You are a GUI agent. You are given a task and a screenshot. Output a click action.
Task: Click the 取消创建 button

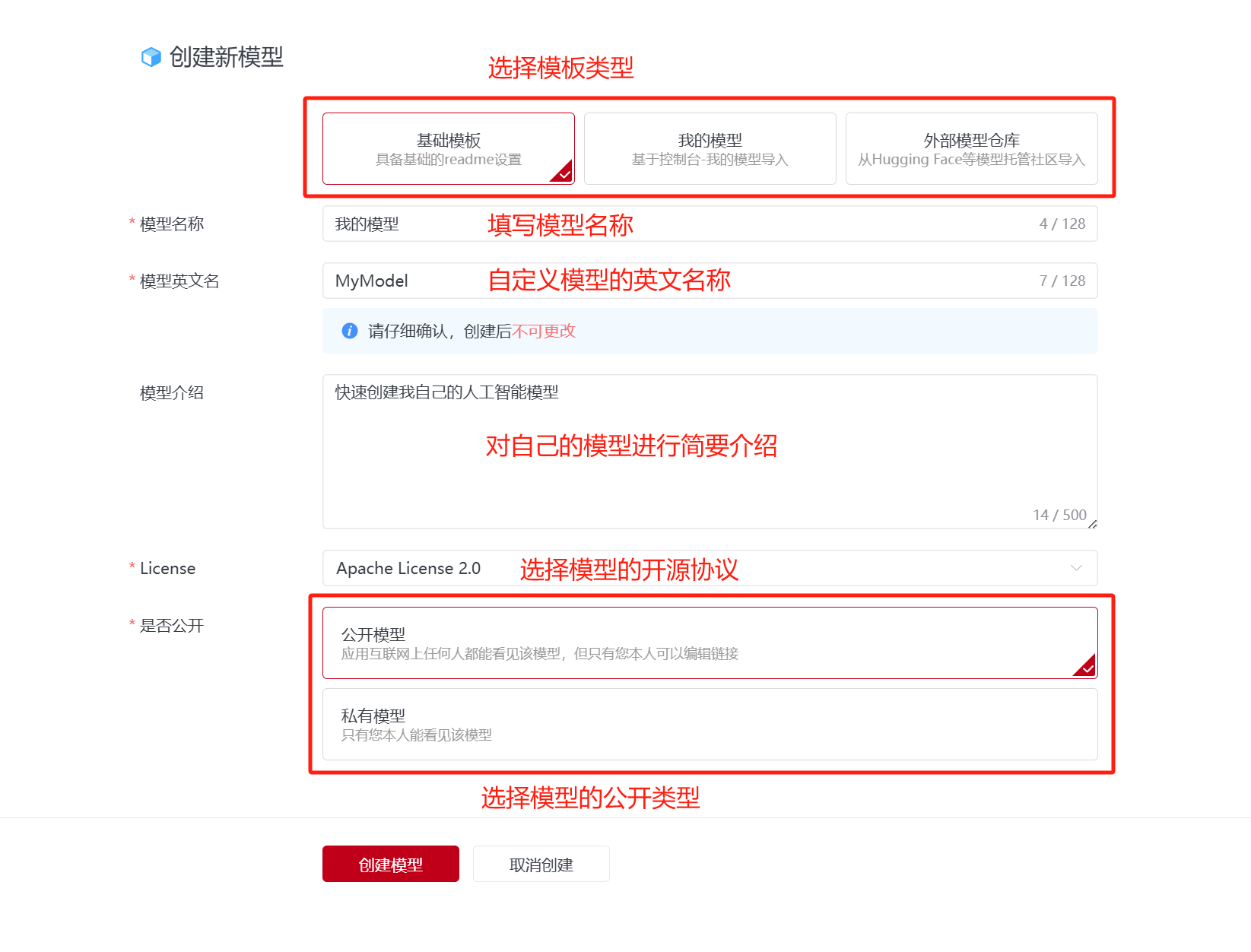coord(541,864)
